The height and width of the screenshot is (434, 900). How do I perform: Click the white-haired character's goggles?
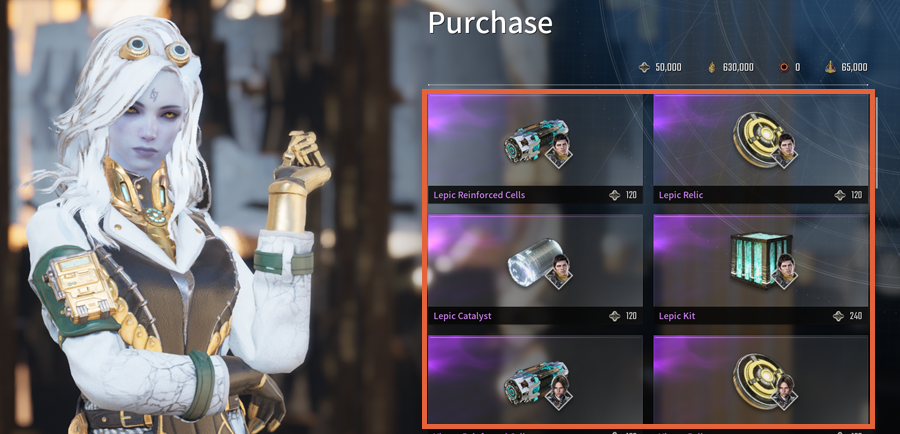click(x=155, y=51)
